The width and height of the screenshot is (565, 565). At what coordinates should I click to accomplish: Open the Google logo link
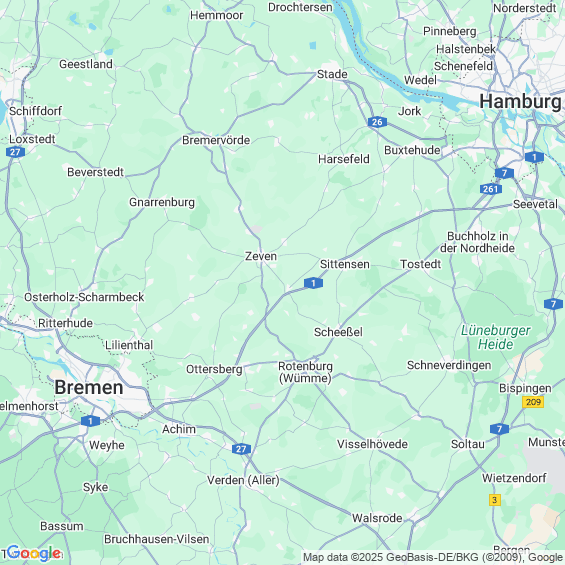(34, 553)
